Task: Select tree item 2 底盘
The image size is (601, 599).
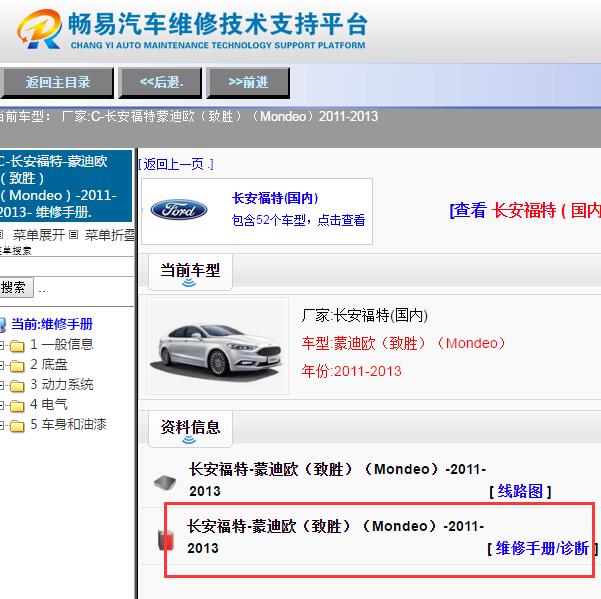Action: tap(49, 364)
